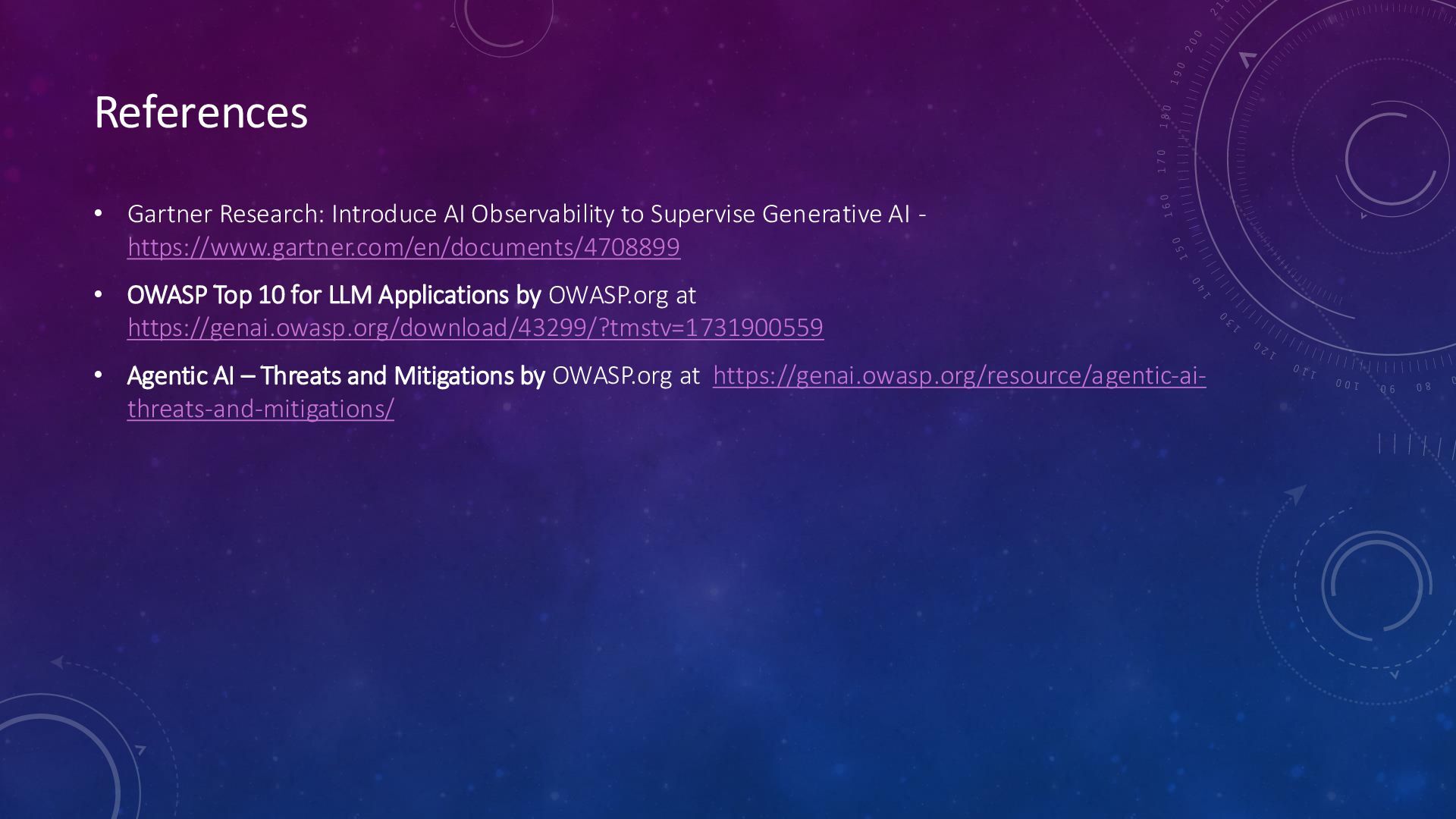
Task: Open the Gartner documents 4708899 link
Action: (403, 247)
